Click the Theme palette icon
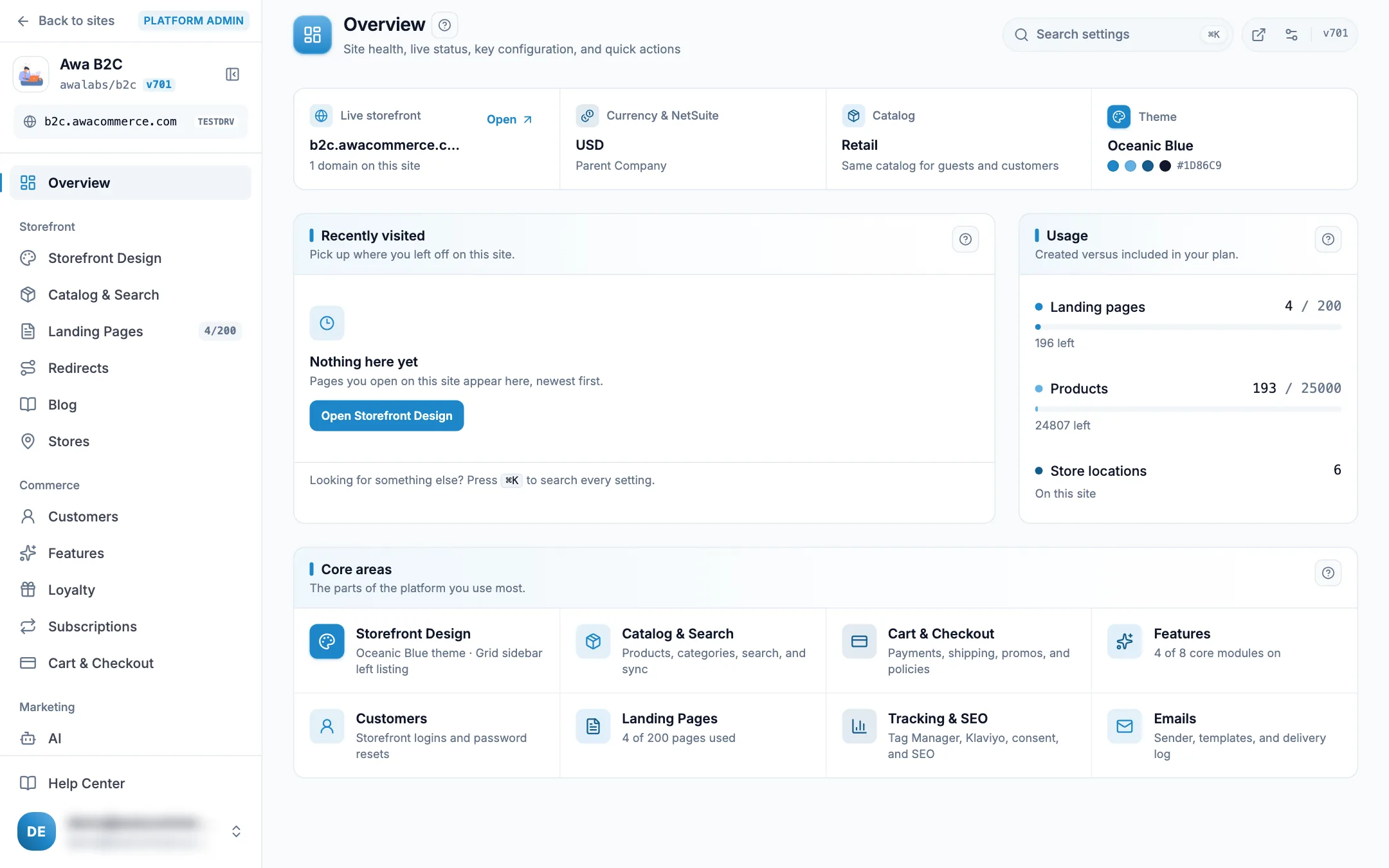The image size is (1389, 868). click(1119, 116)
